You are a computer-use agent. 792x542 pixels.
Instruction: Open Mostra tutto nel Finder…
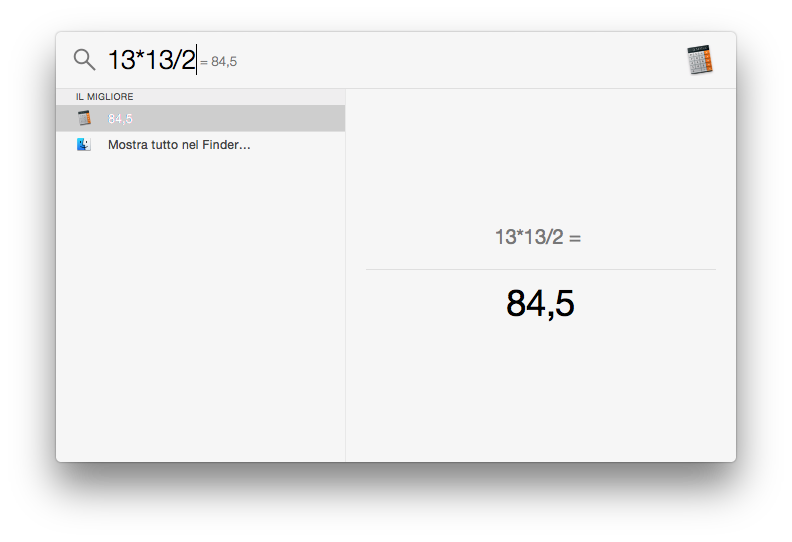coord(179,145)
